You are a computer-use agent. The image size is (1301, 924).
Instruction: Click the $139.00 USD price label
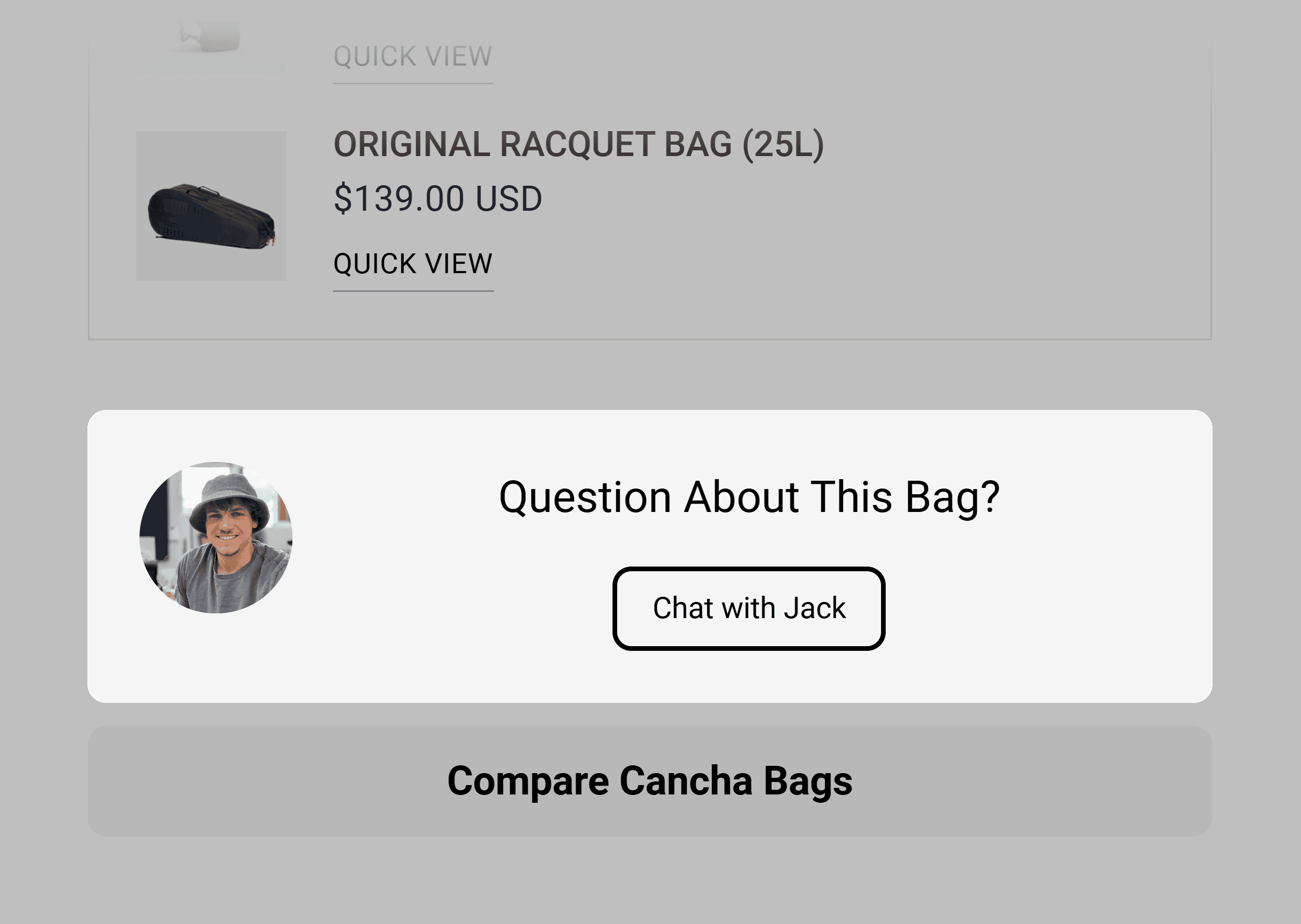pos(438,197)
